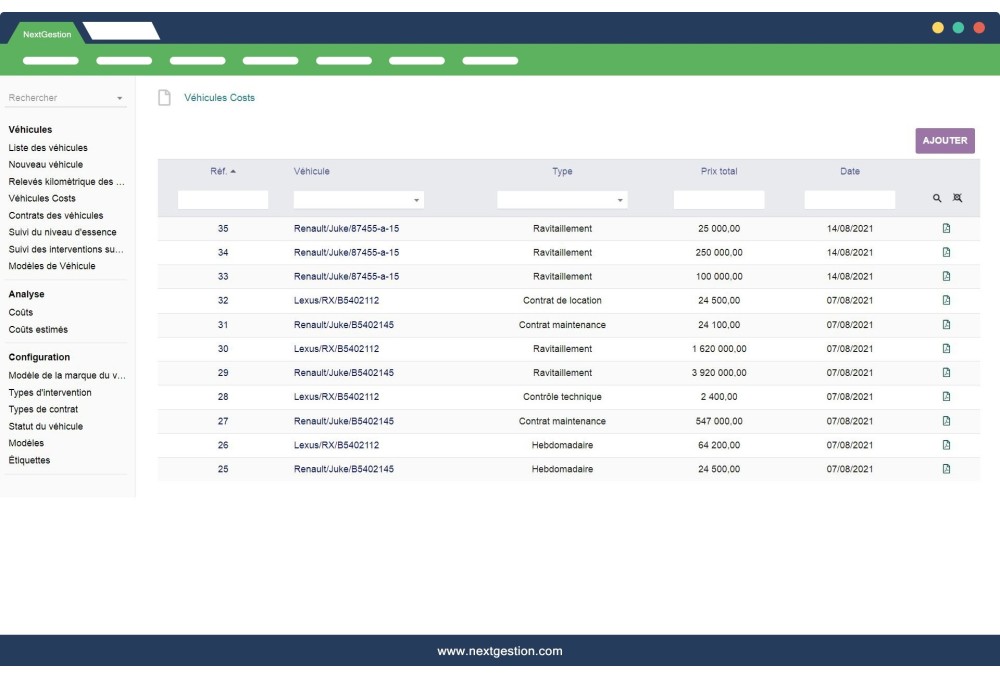Expand the Type filter dropdown
This screenshot has height=679, width=1000.
(x=620, y=201)
